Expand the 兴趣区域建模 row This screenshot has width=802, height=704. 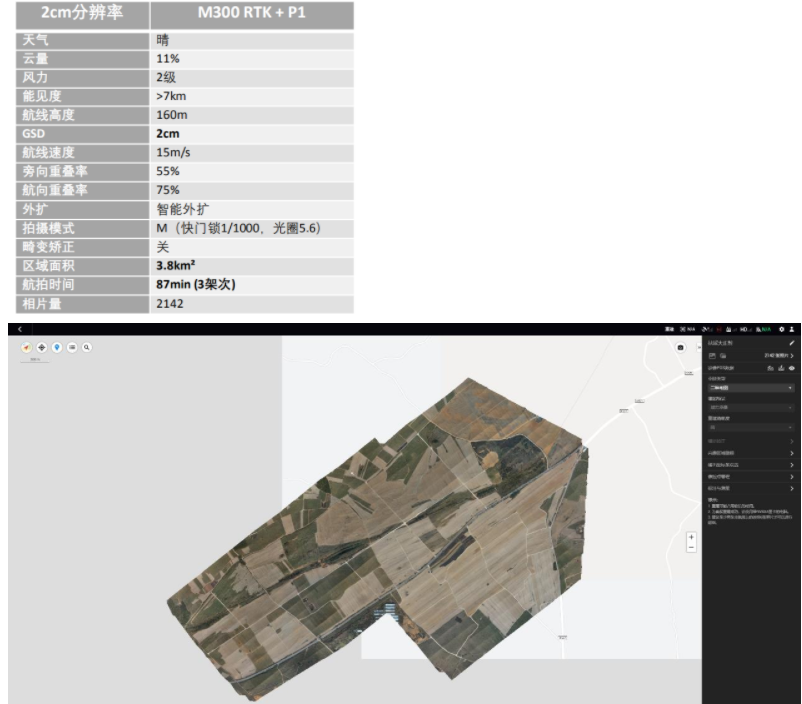click(x=750, y=453)
